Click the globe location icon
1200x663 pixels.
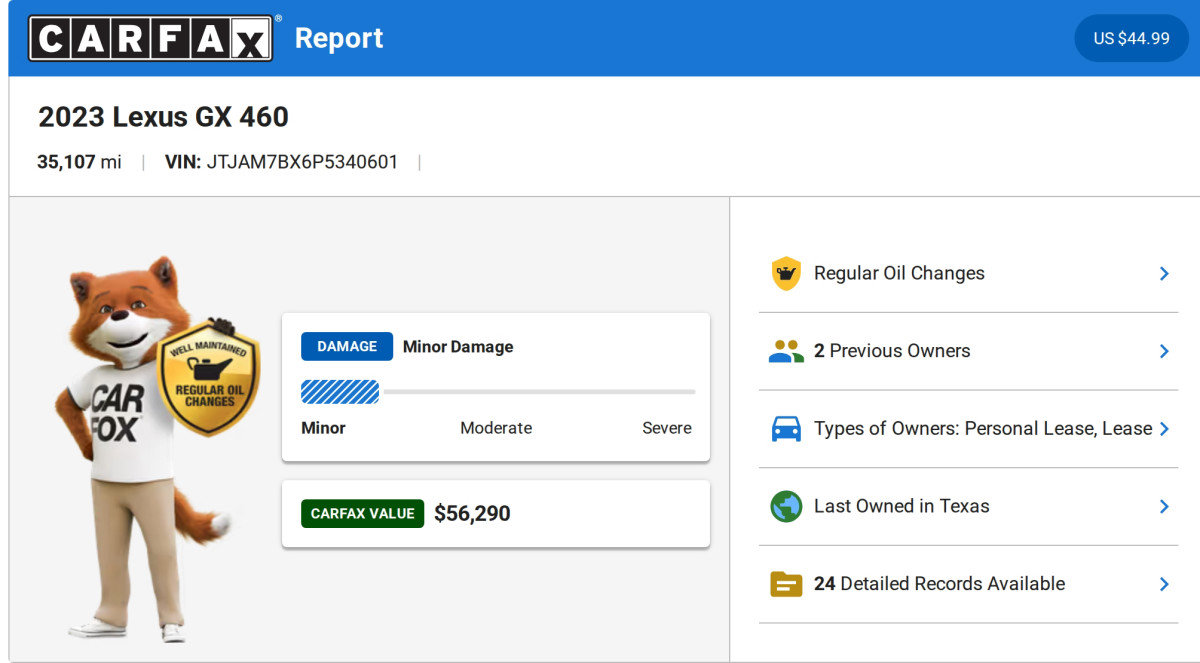[x=786, y=506]
